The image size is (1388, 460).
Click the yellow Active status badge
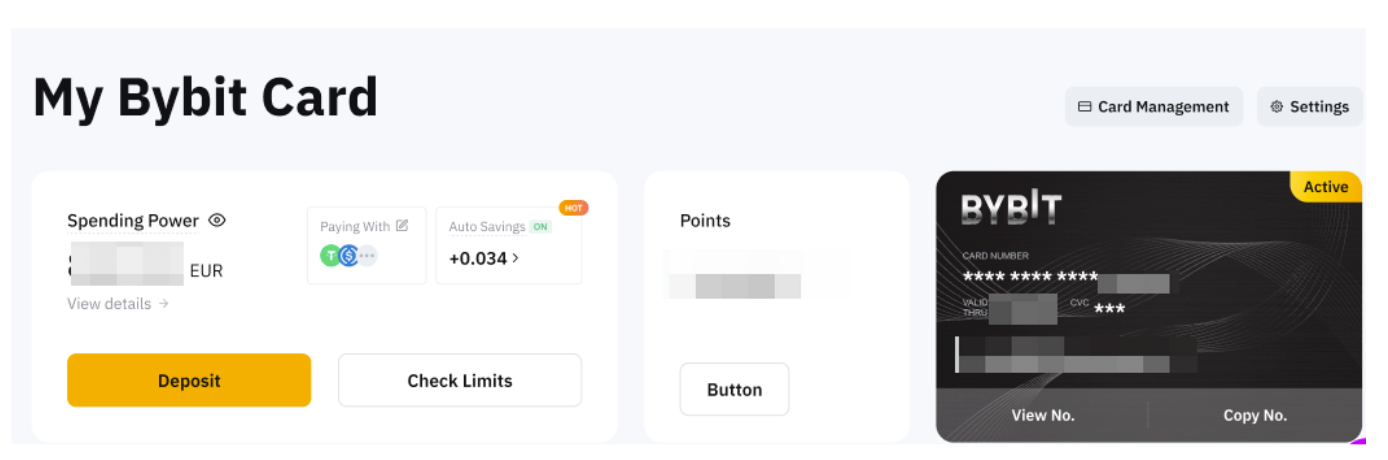(1325, 187)
